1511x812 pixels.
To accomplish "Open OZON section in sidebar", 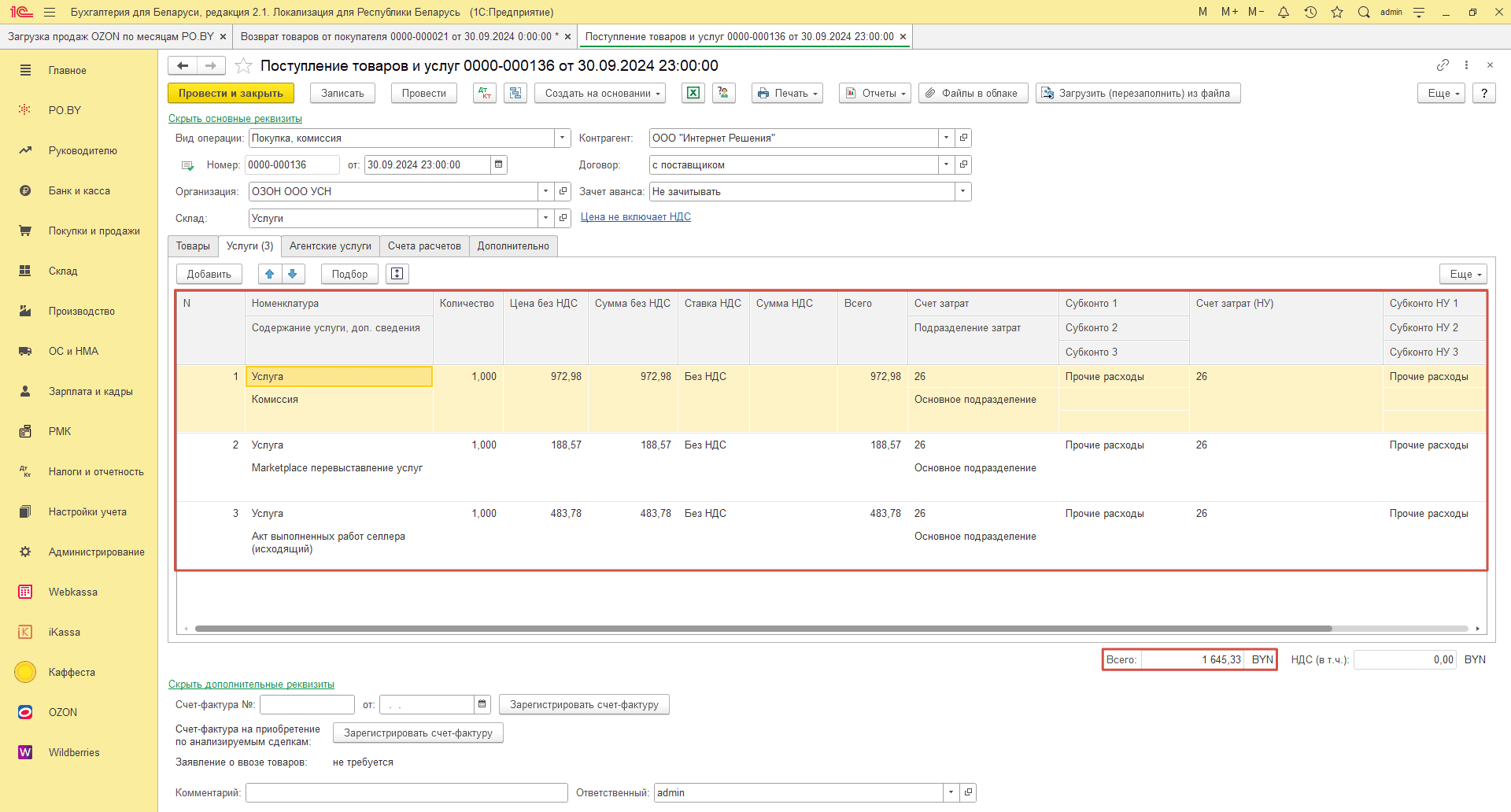I will (x=63, y=712).
